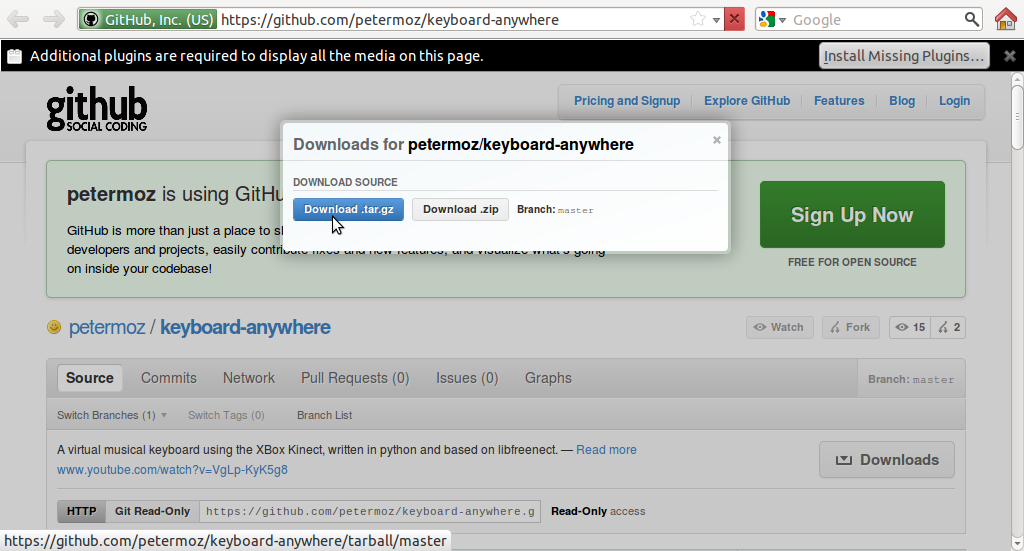The width and height of the screenshot is (1024, 551).
Task: Select the HTTP clone URL option
Action: [82, 511]
